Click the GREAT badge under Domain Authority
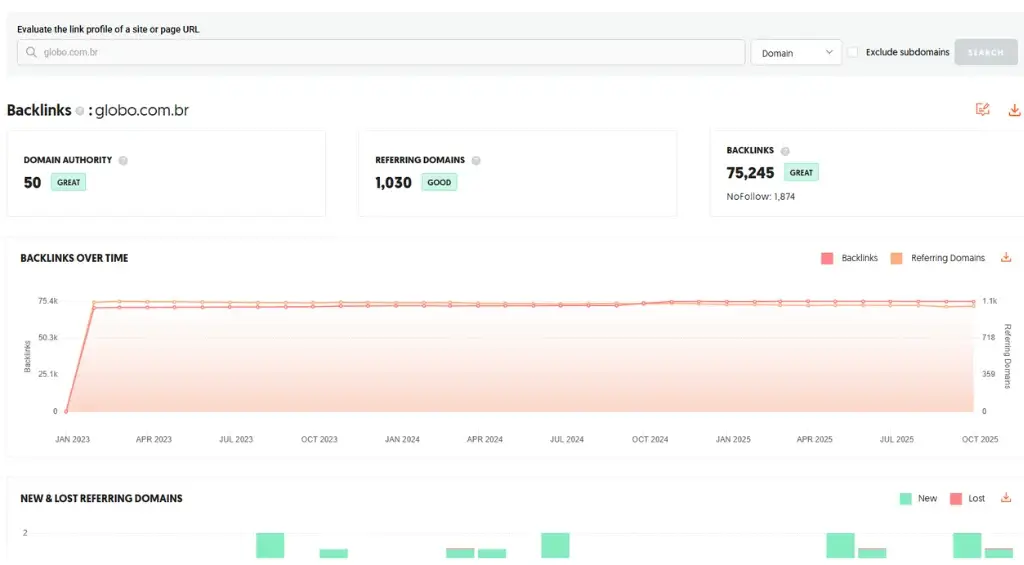This screenshot has width=1024, height=565. coord(69,183)
